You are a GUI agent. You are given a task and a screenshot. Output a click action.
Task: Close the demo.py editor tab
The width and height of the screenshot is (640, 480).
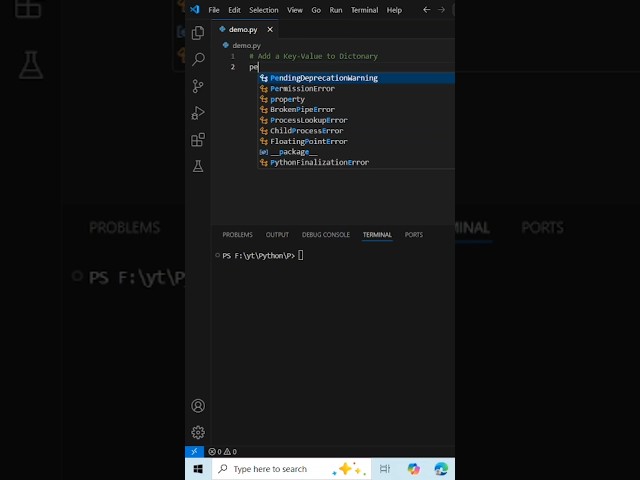tap(270, 29)
